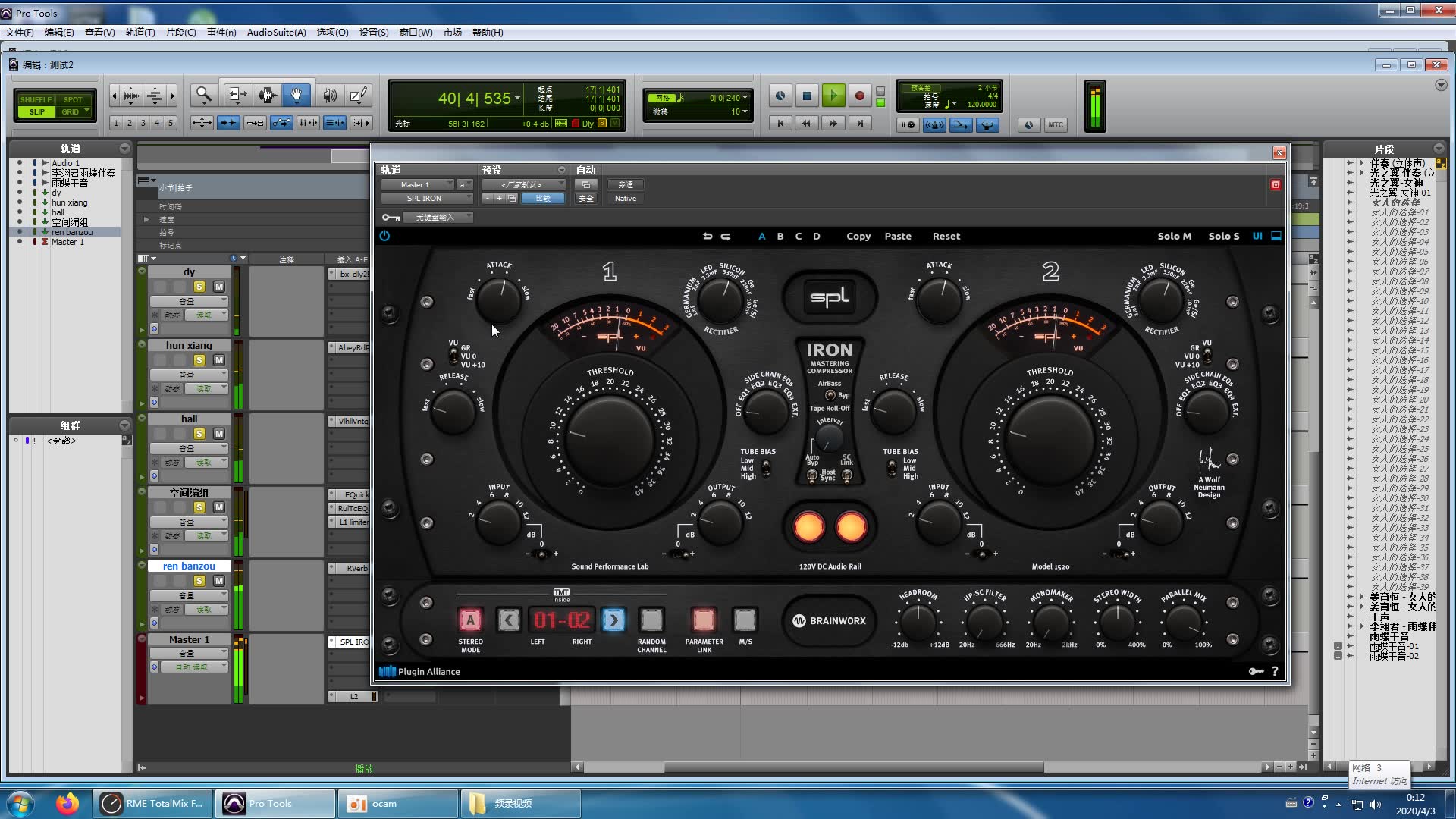The image size is (1456, 819).
Task: Click the Parallel Mix knob
Action: click(1184, 622)
